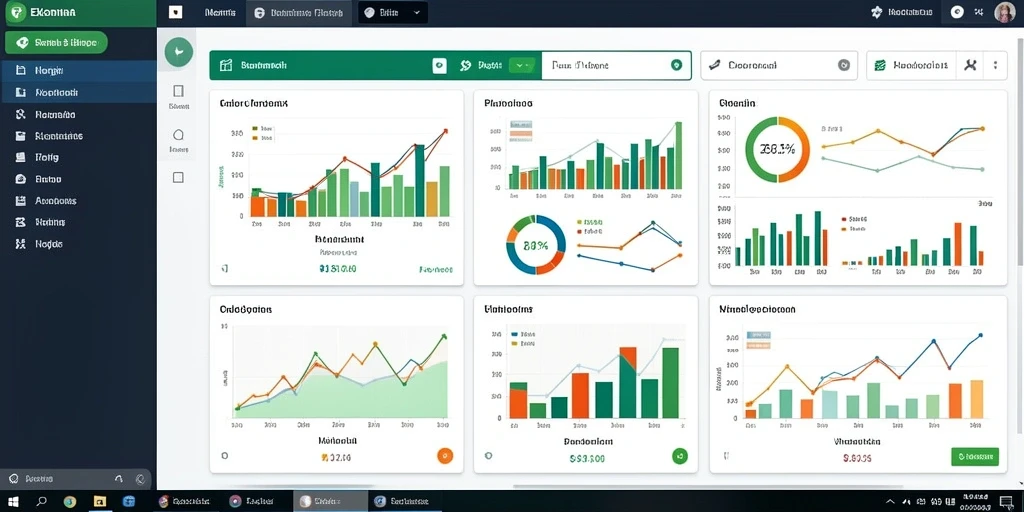Click the green button in the bottom-right chart card
This screenshot has height=512, width=1024.
975,456
